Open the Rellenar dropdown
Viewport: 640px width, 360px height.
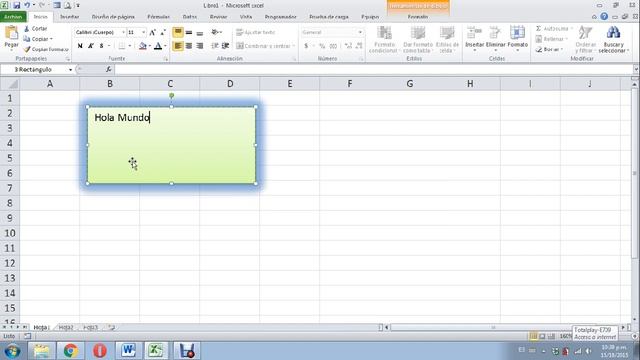coord(567,39)
